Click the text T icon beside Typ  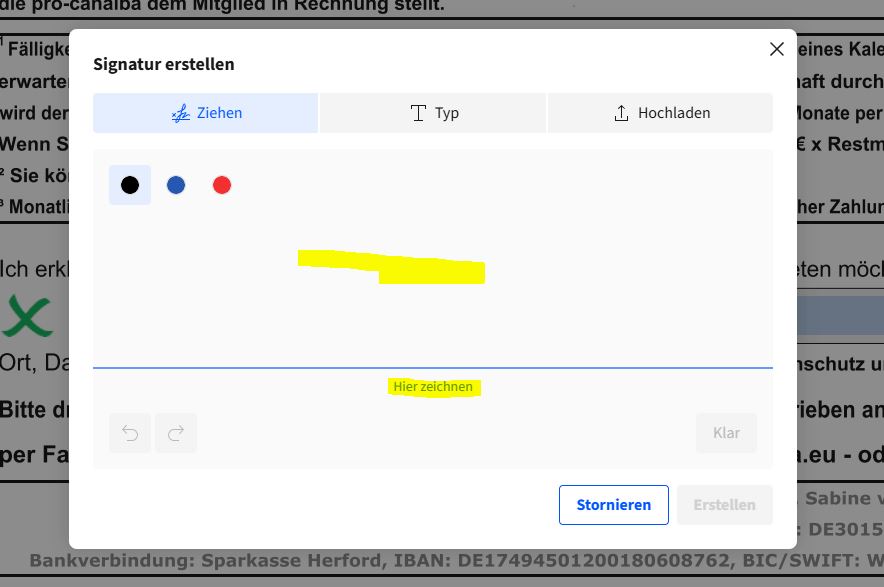[x=418, y=113]
